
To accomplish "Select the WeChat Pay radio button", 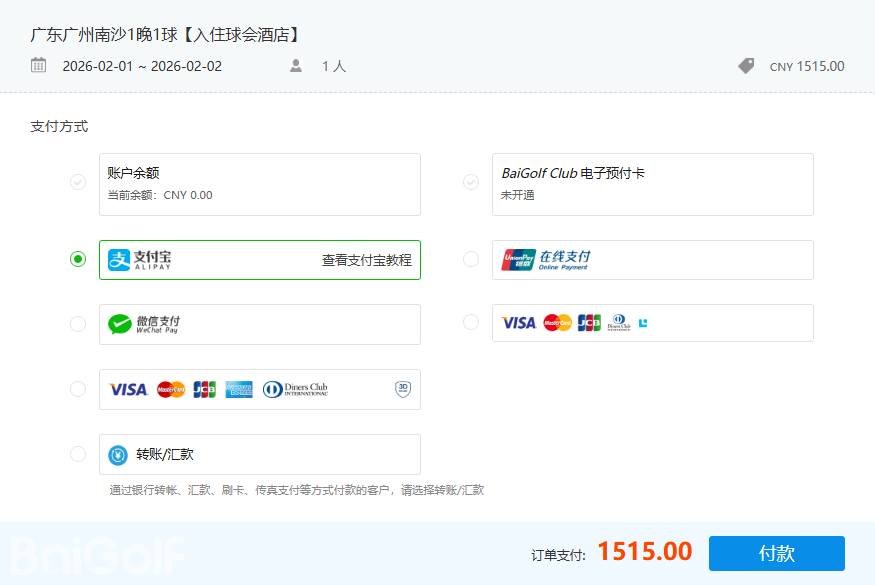I will point(78,324).
